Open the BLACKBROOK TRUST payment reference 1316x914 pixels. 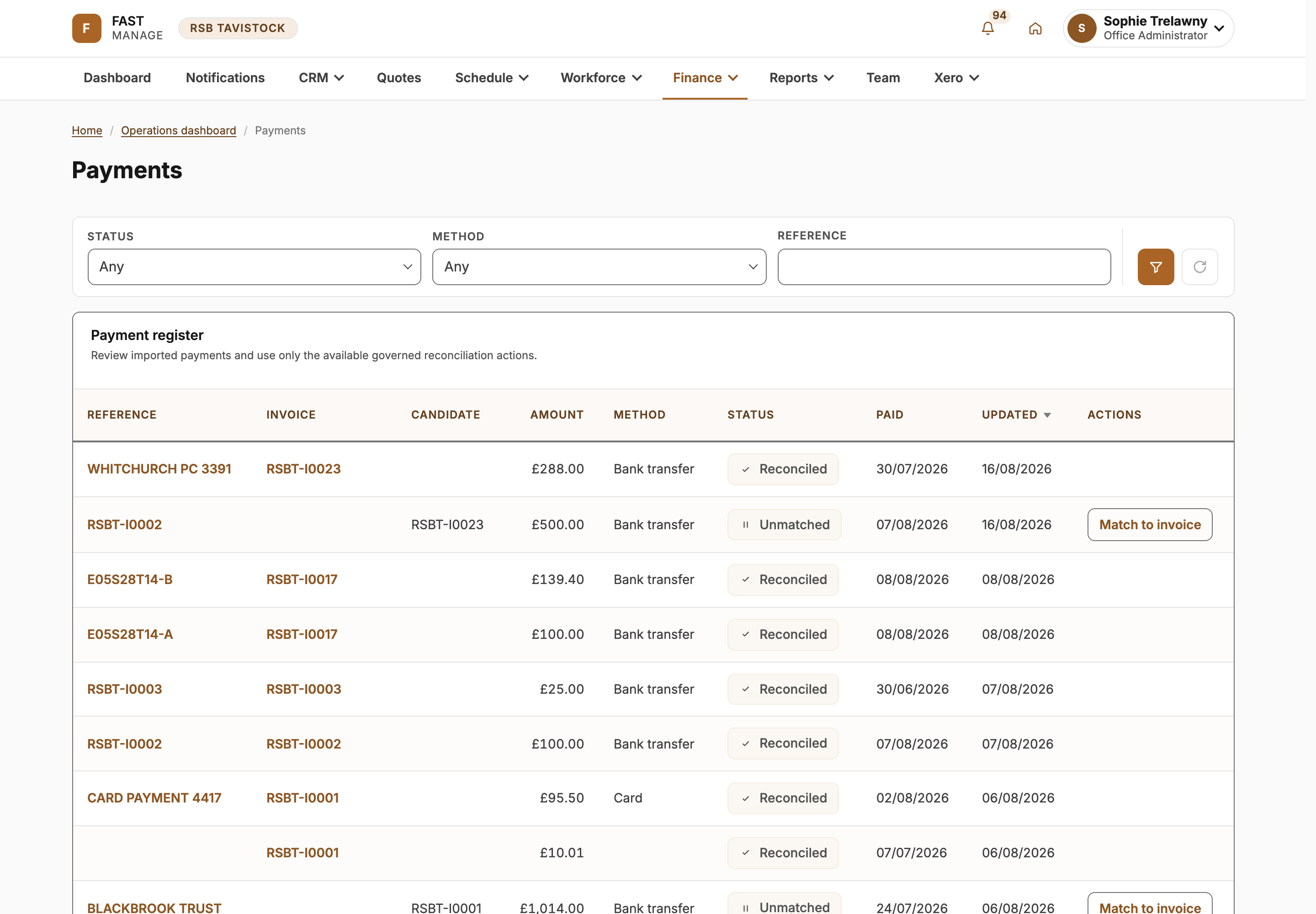154,908
